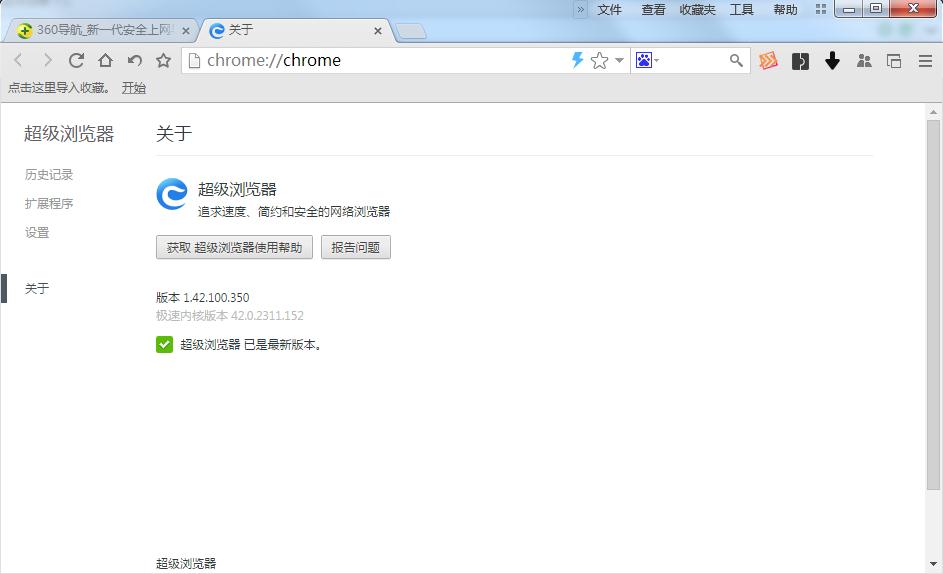Switch to the 360导航 tab
Image resolution: width=943 pixels, height=574 pixels.
tap(103, 30)
